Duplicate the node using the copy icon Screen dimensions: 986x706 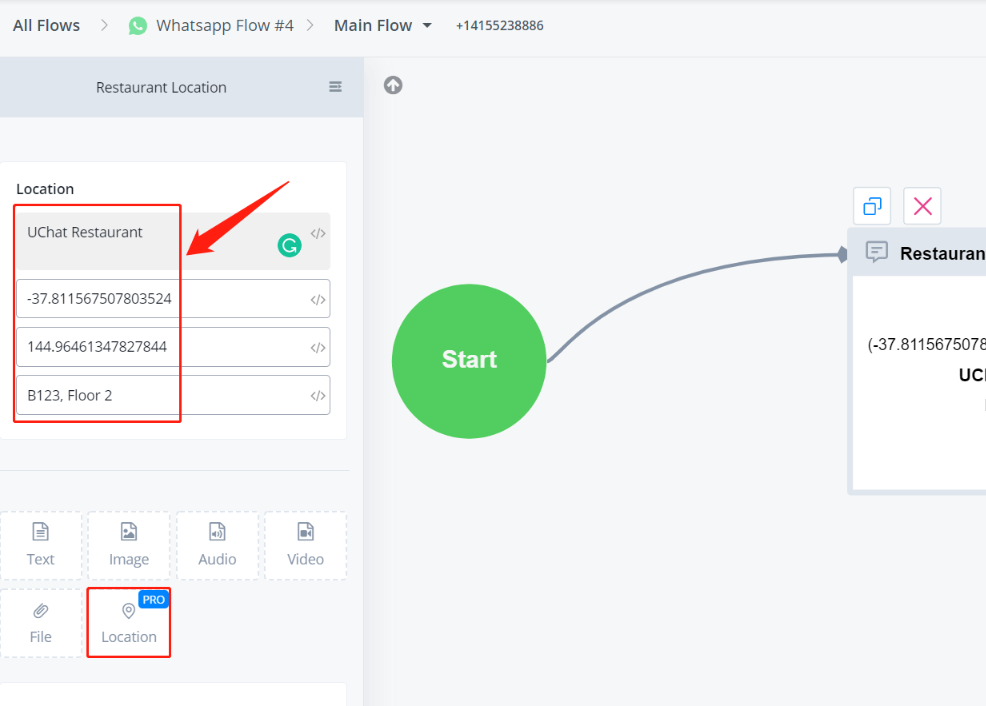[x=872, y=206]
